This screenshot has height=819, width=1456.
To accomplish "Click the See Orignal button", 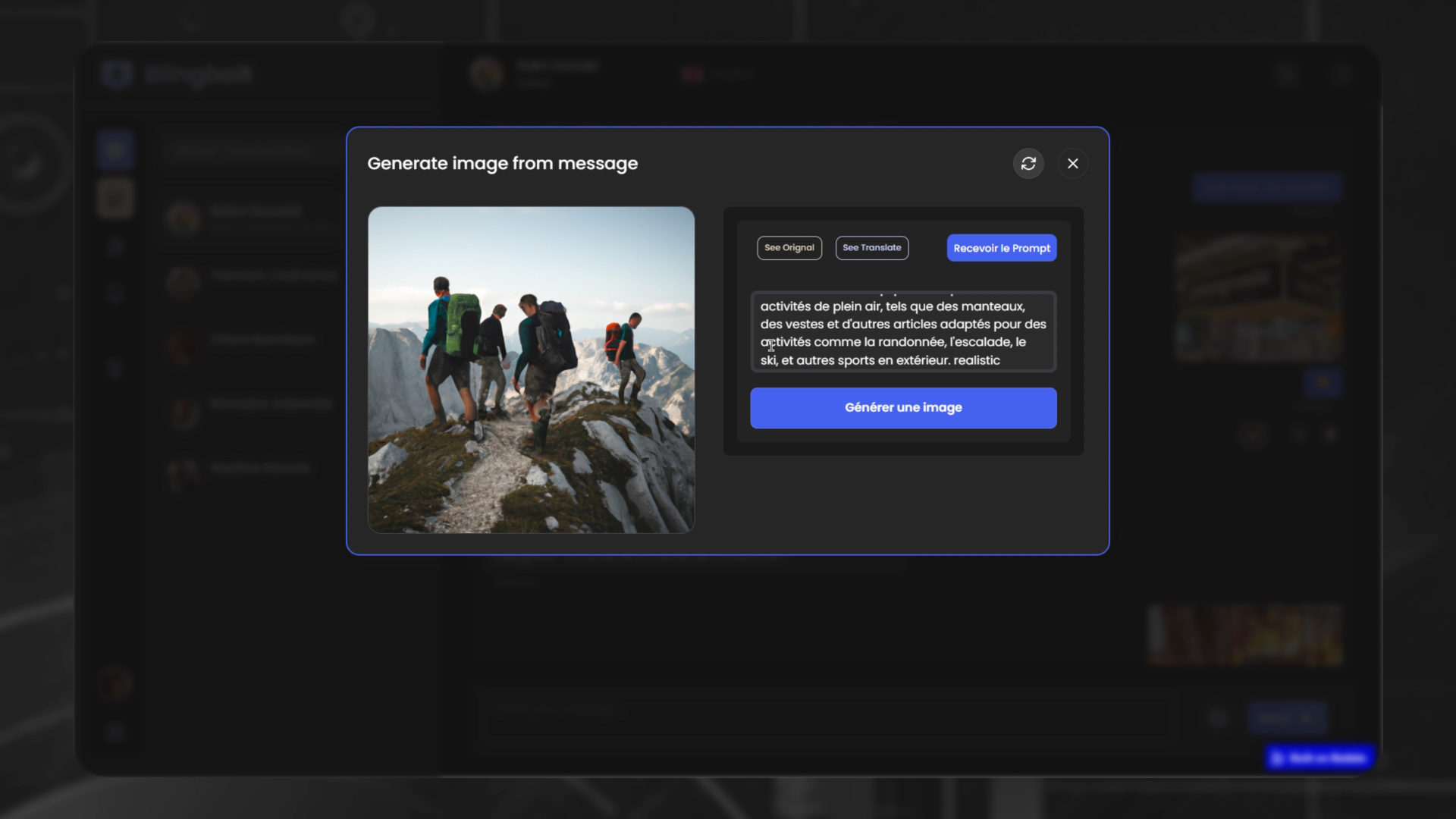I will [x=789, y=248].
